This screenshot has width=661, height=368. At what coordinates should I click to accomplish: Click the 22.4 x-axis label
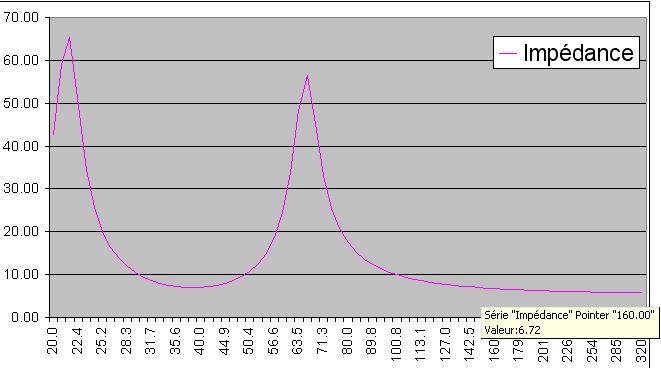[x=77, y=341]
